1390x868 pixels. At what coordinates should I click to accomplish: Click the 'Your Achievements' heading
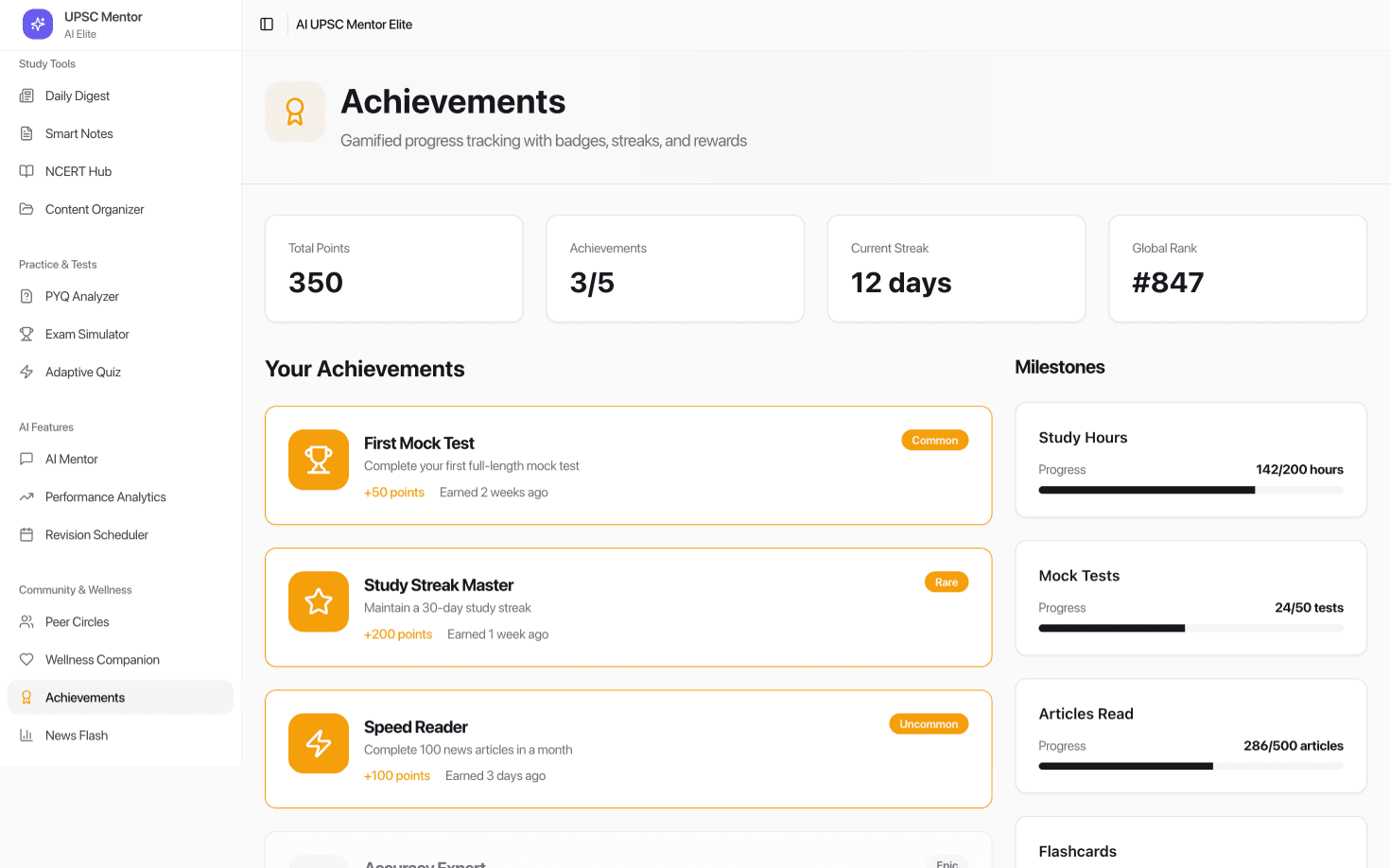click(365, 369)
